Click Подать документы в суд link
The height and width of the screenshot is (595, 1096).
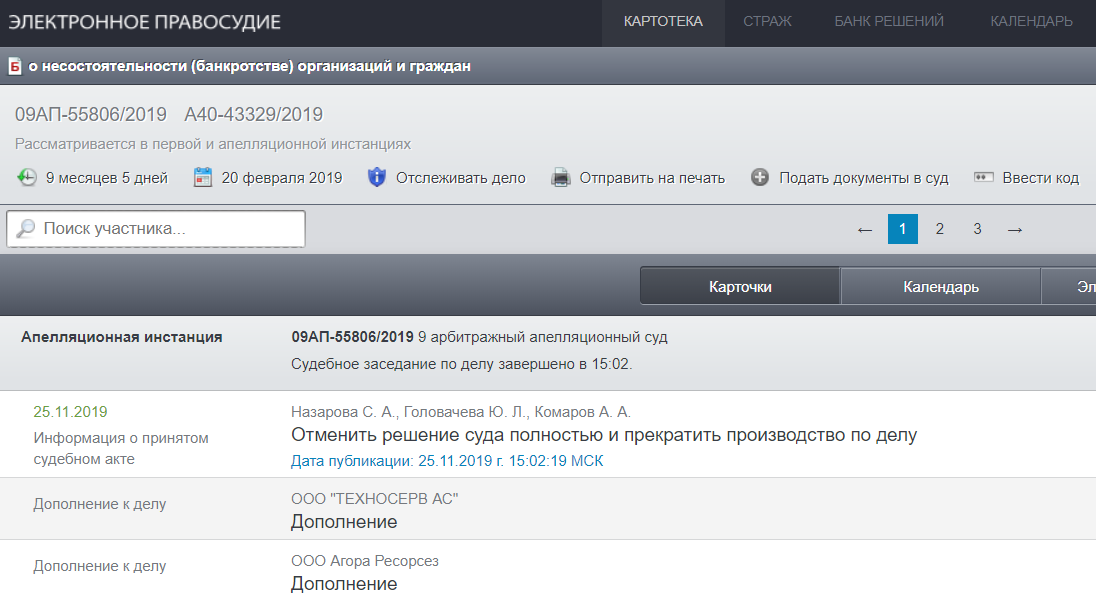coord(864,178)
